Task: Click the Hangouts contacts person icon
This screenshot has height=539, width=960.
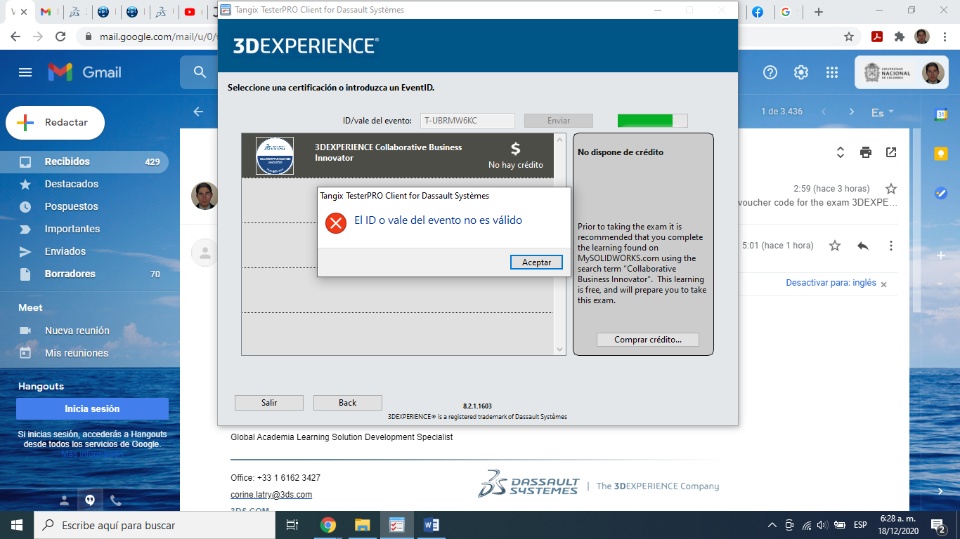Action: 64,500
